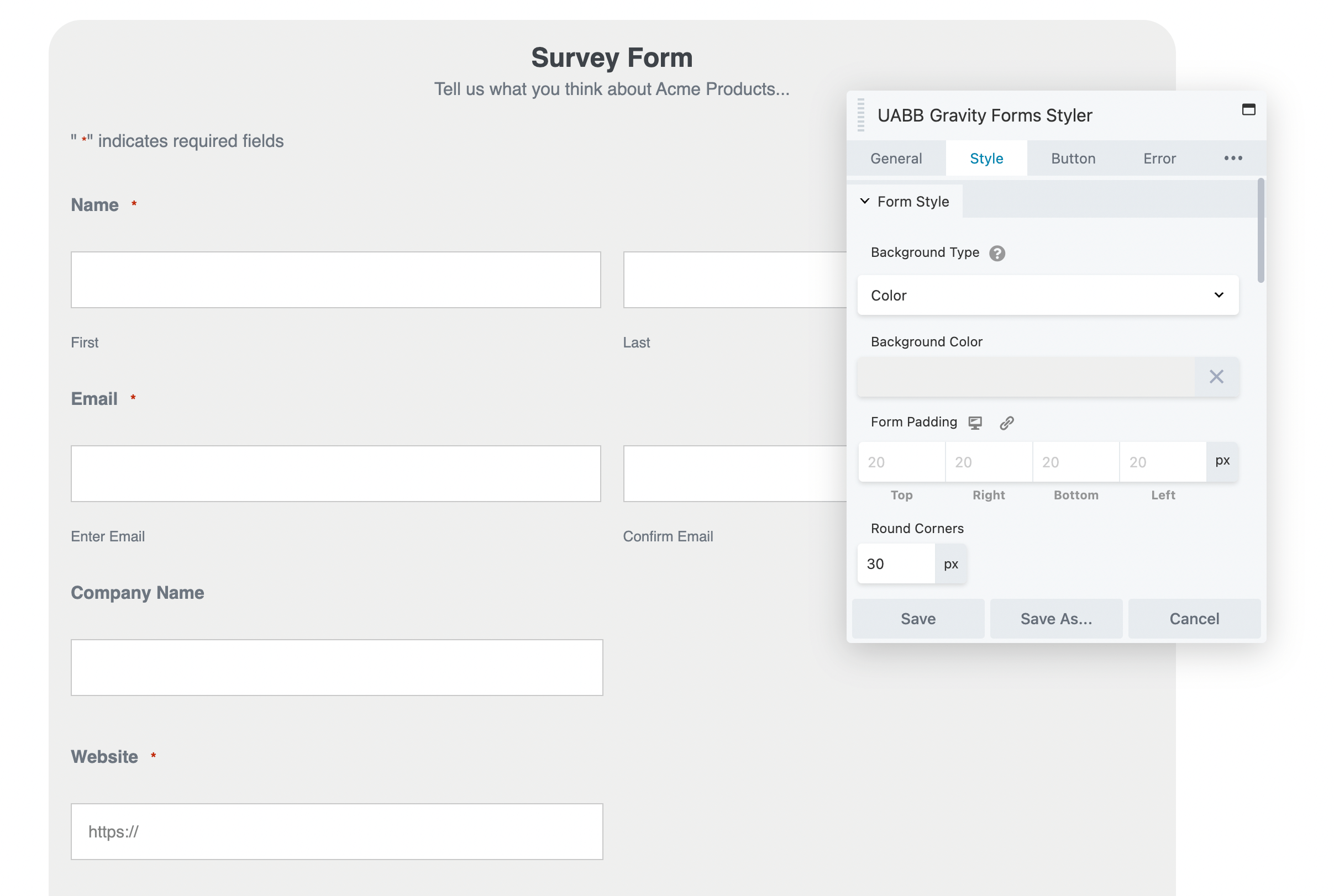This screenshot has width=1334, height=896.
Task: Clear the Background Color with X icon
Action: pos(1216,377)
